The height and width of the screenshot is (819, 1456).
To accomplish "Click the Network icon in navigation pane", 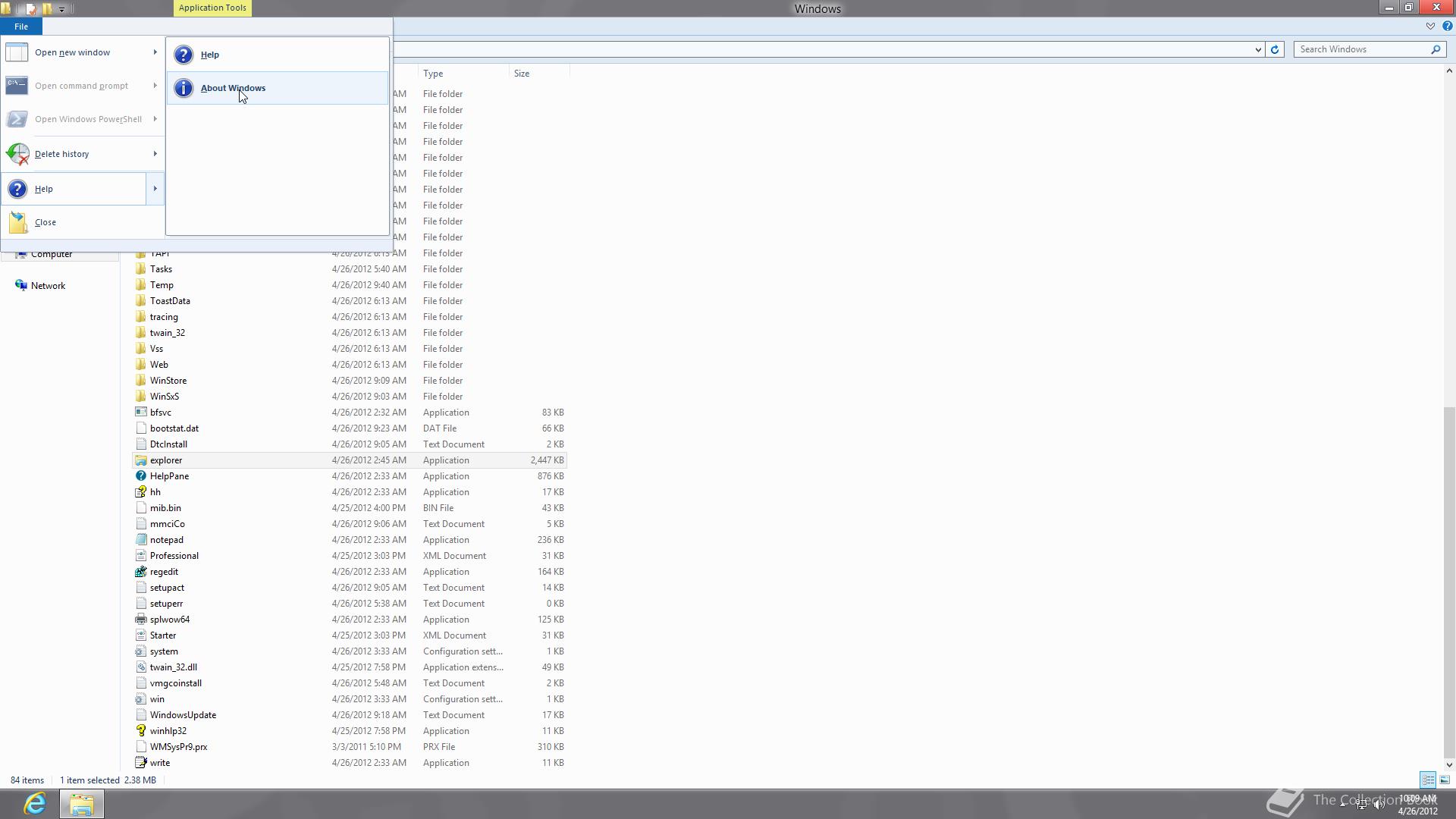I will pyautogui.click(x=21, y=286).
